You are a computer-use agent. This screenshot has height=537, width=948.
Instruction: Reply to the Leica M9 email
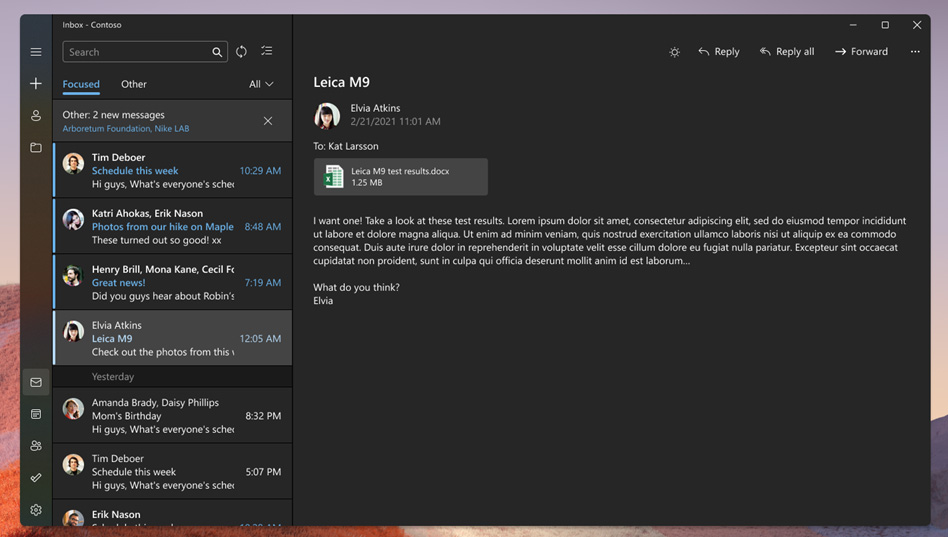[x=719, y=51]
